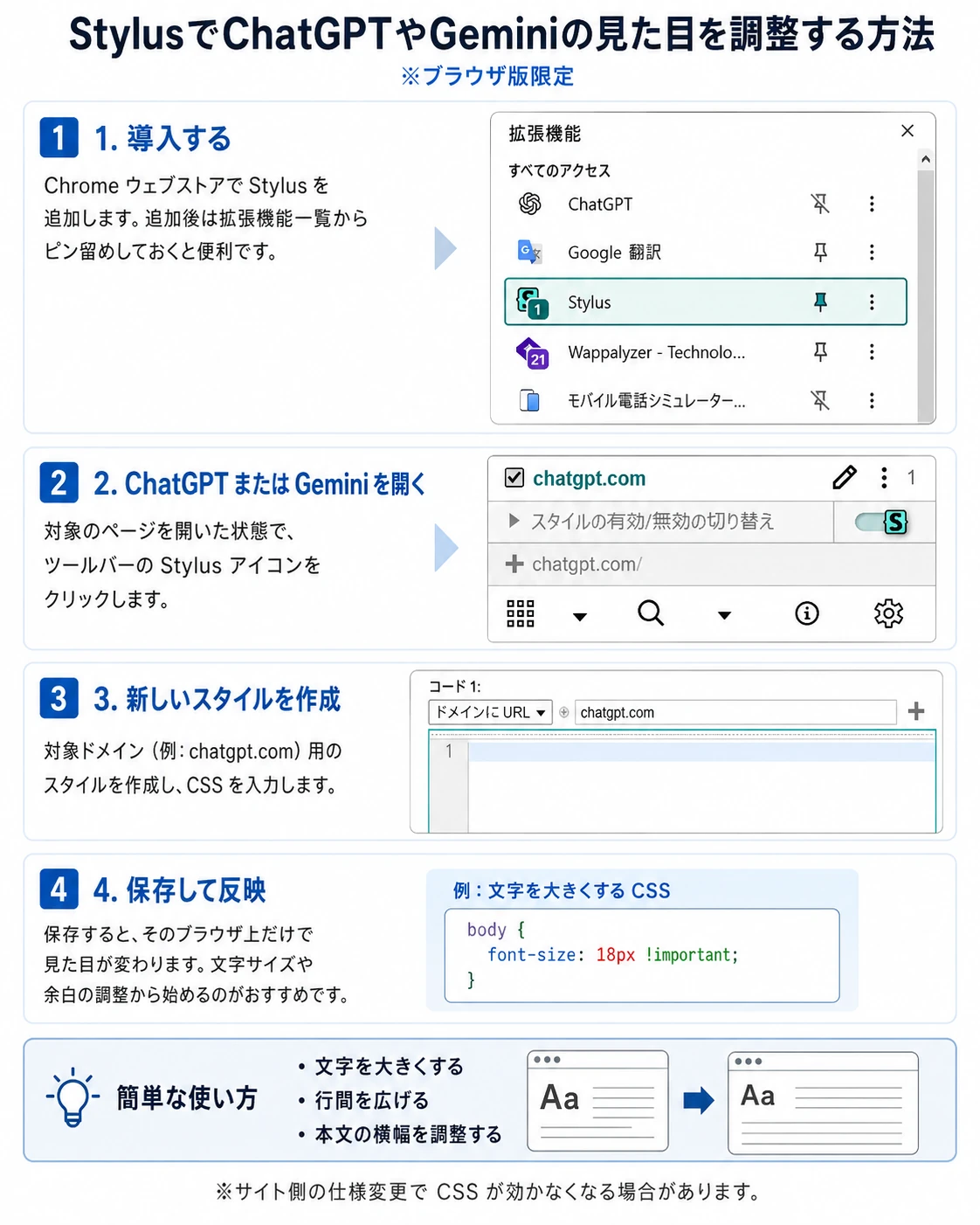Open the chatgpt.com style link
Viewport: 980px width, 1225px height.
tap(590, 479)
